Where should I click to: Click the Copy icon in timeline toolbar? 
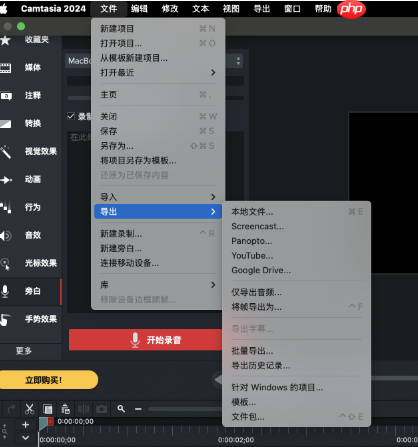coord(47,409)
